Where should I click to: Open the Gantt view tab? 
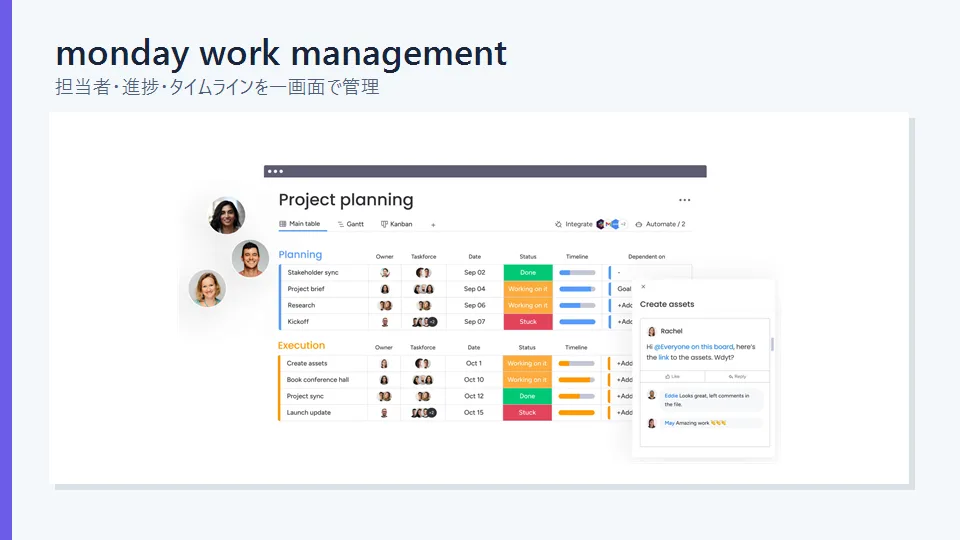(x=351, y=224)
